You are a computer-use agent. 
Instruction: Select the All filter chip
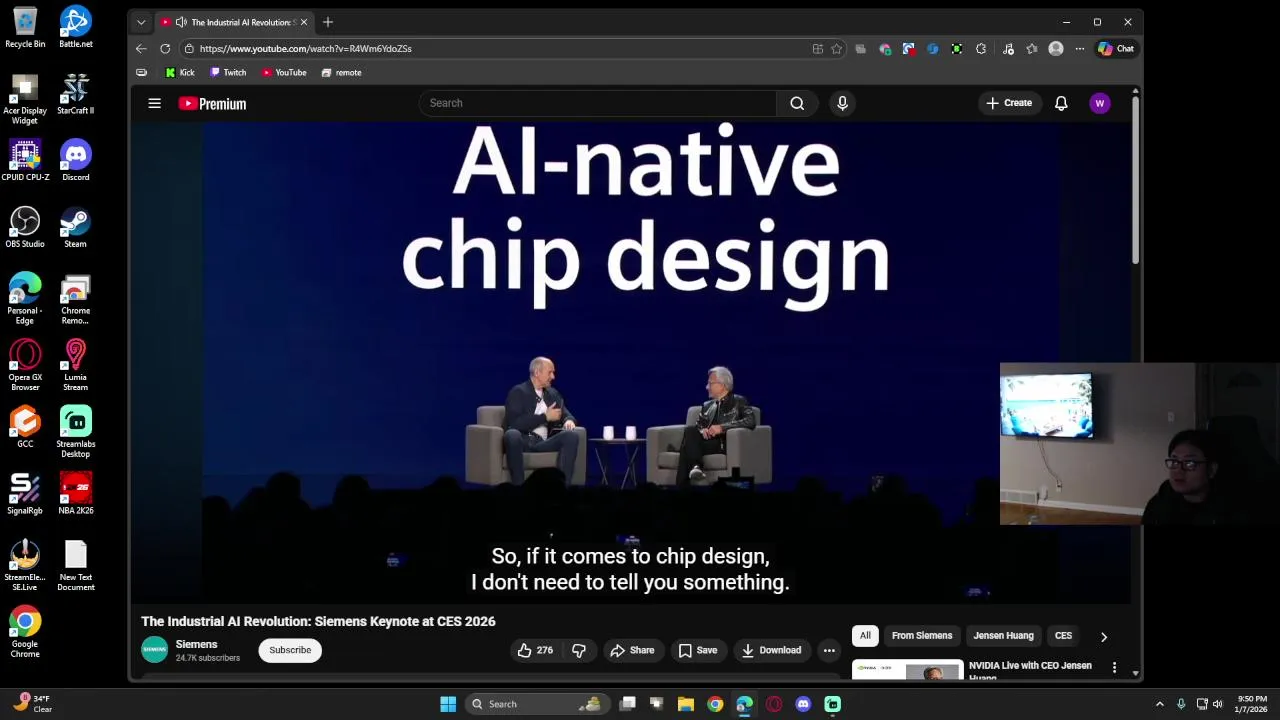coord(865,636)
